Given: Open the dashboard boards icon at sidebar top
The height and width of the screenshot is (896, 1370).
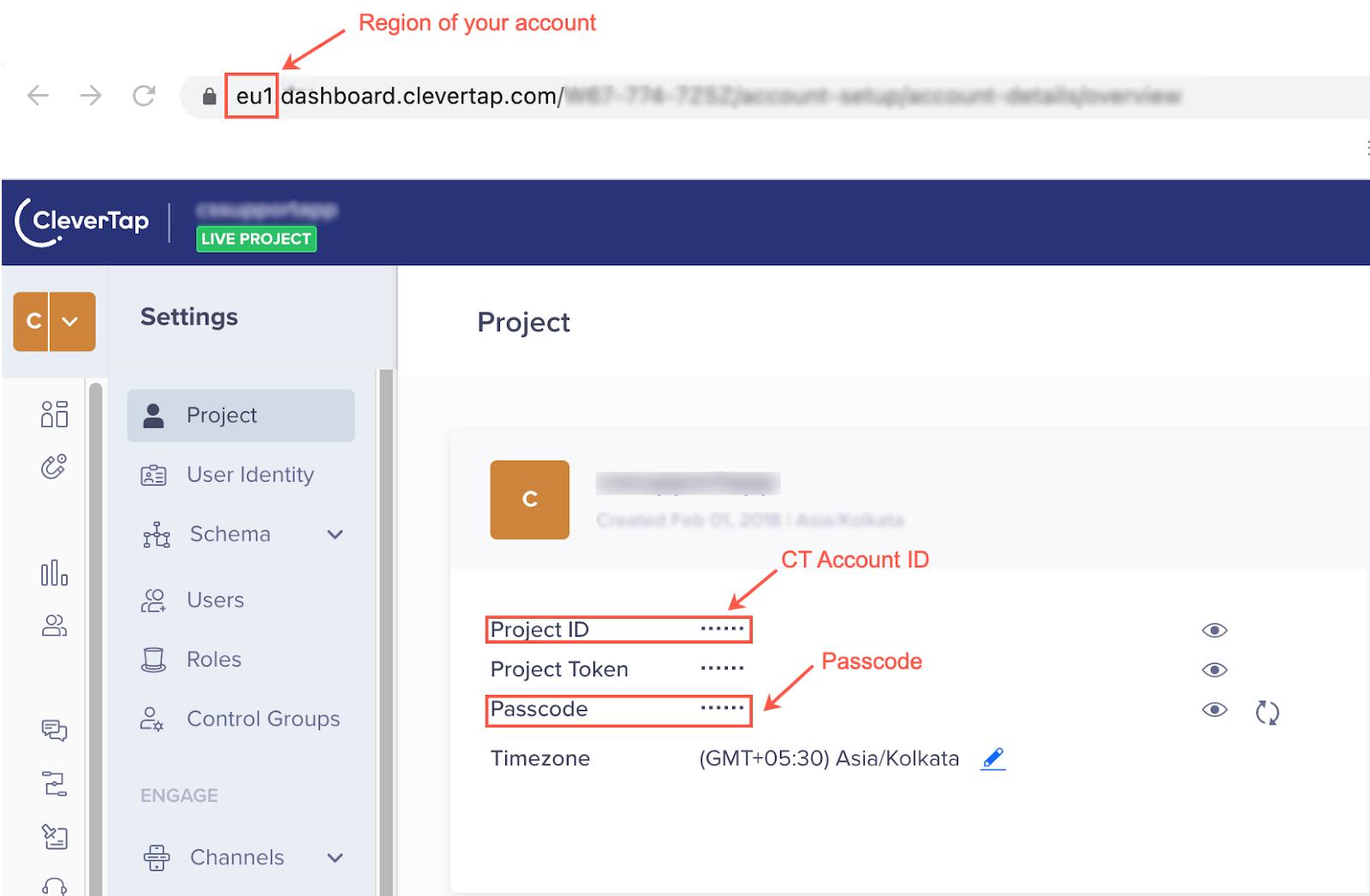Looking at the screenshot, I should (54, 415).
